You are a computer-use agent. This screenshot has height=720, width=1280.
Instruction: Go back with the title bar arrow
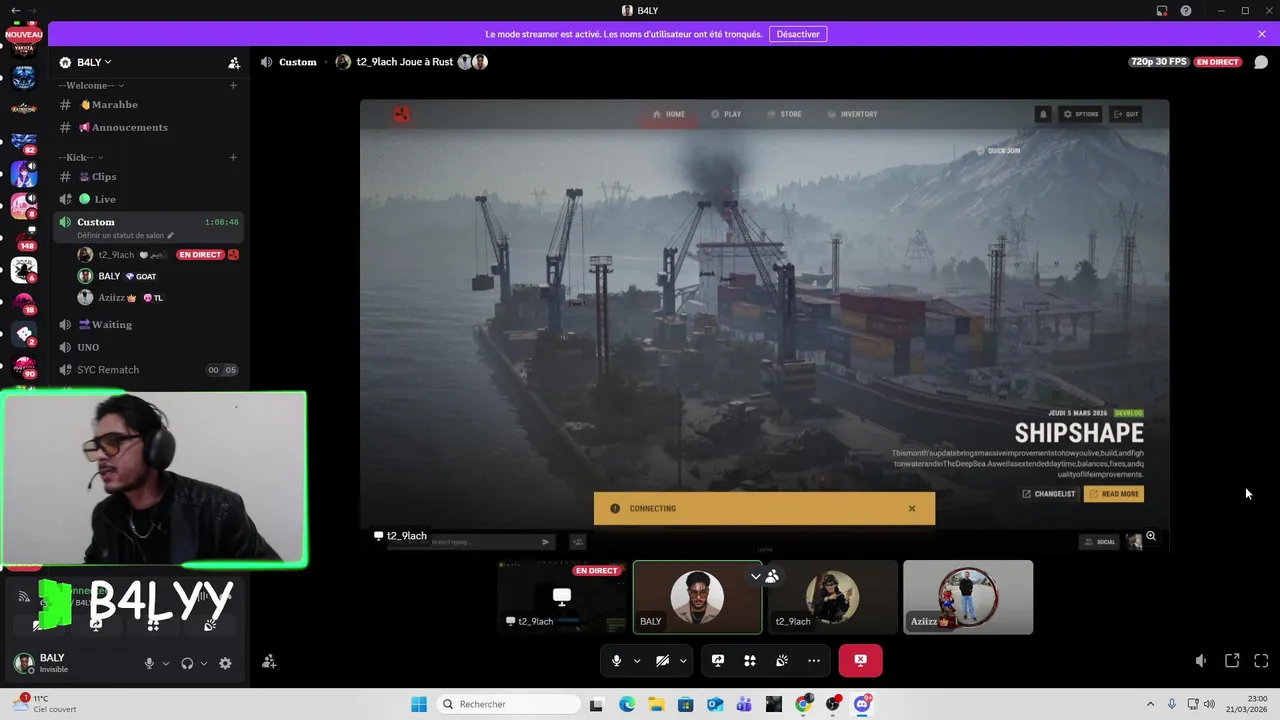(15, 11)
